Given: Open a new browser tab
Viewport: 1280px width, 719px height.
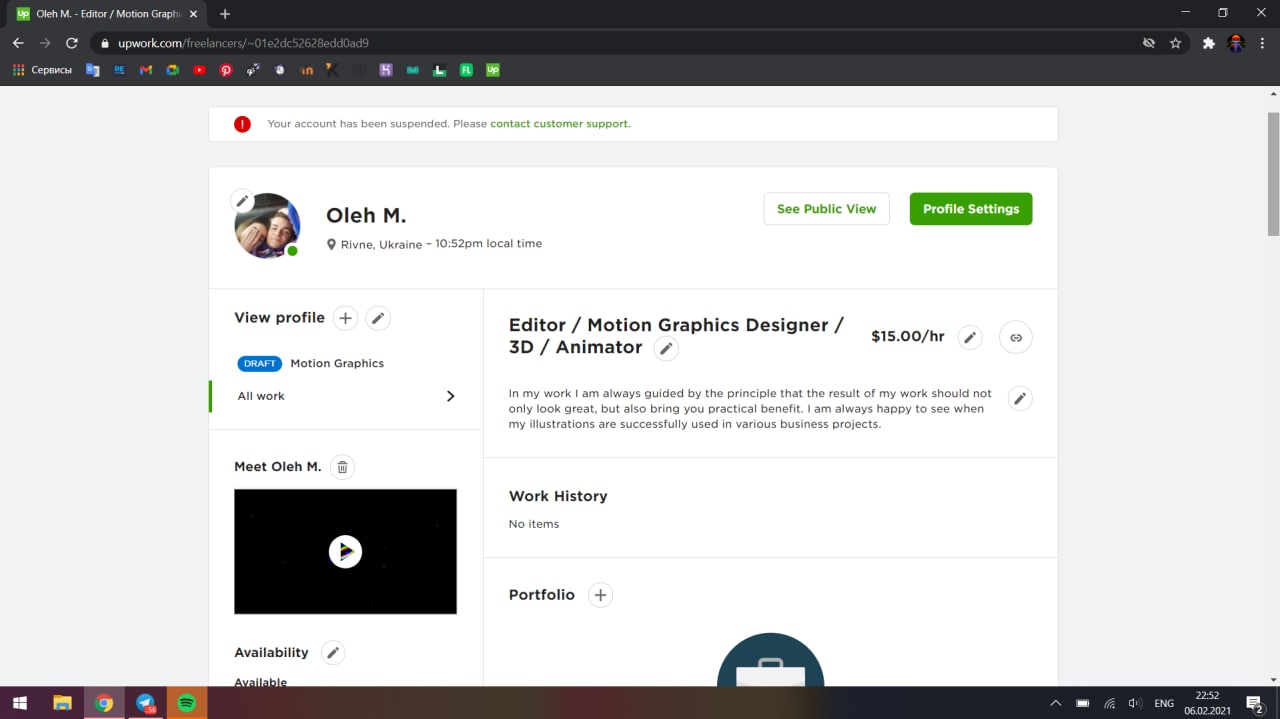Looking at the screenshot, I should [225, 14].
